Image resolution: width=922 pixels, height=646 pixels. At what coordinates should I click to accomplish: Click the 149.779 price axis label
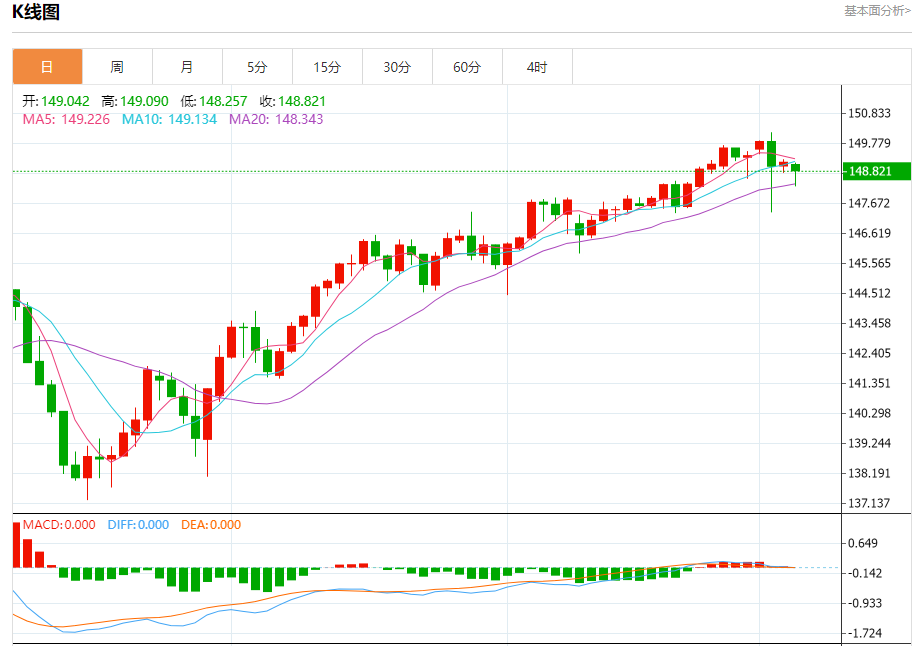point(869,143)
